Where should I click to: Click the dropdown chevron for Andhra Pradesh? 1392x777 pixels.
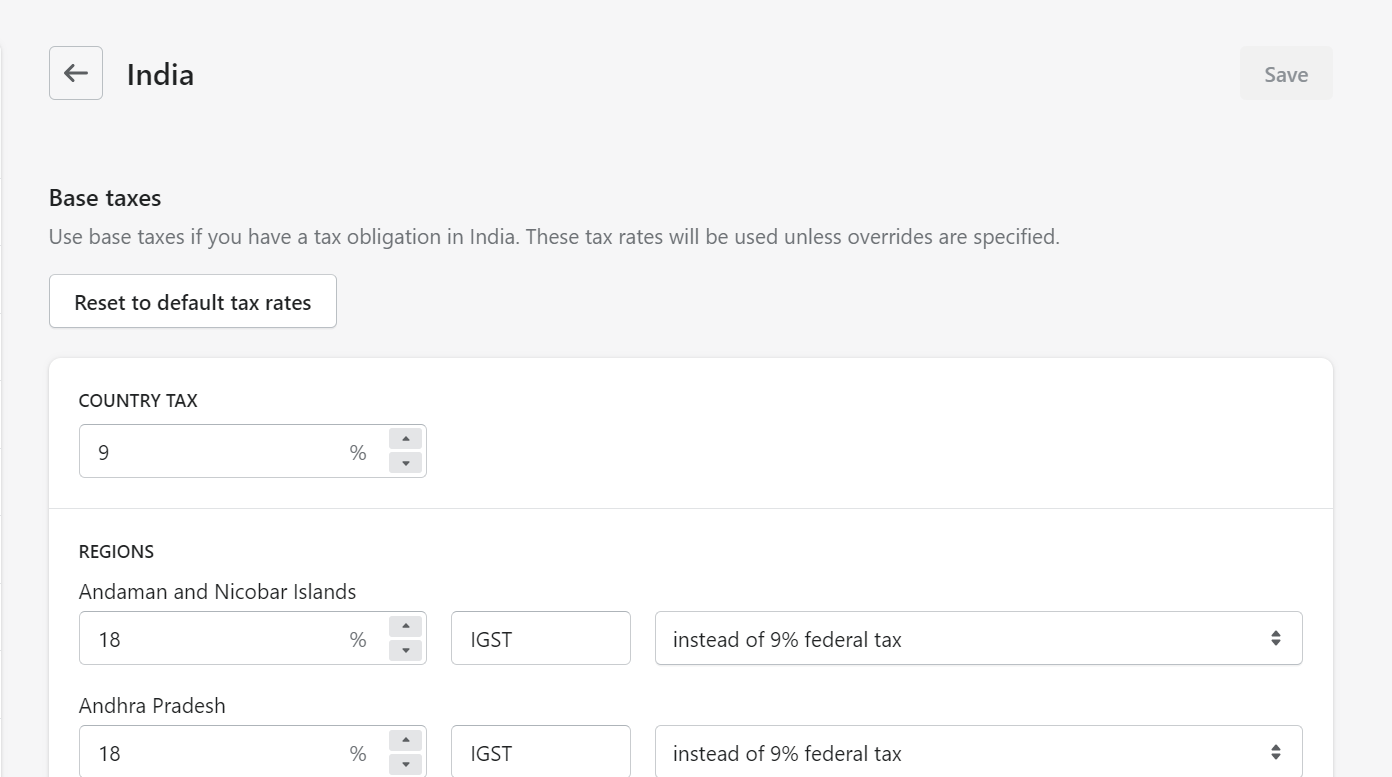click(x=1275, y=752)
